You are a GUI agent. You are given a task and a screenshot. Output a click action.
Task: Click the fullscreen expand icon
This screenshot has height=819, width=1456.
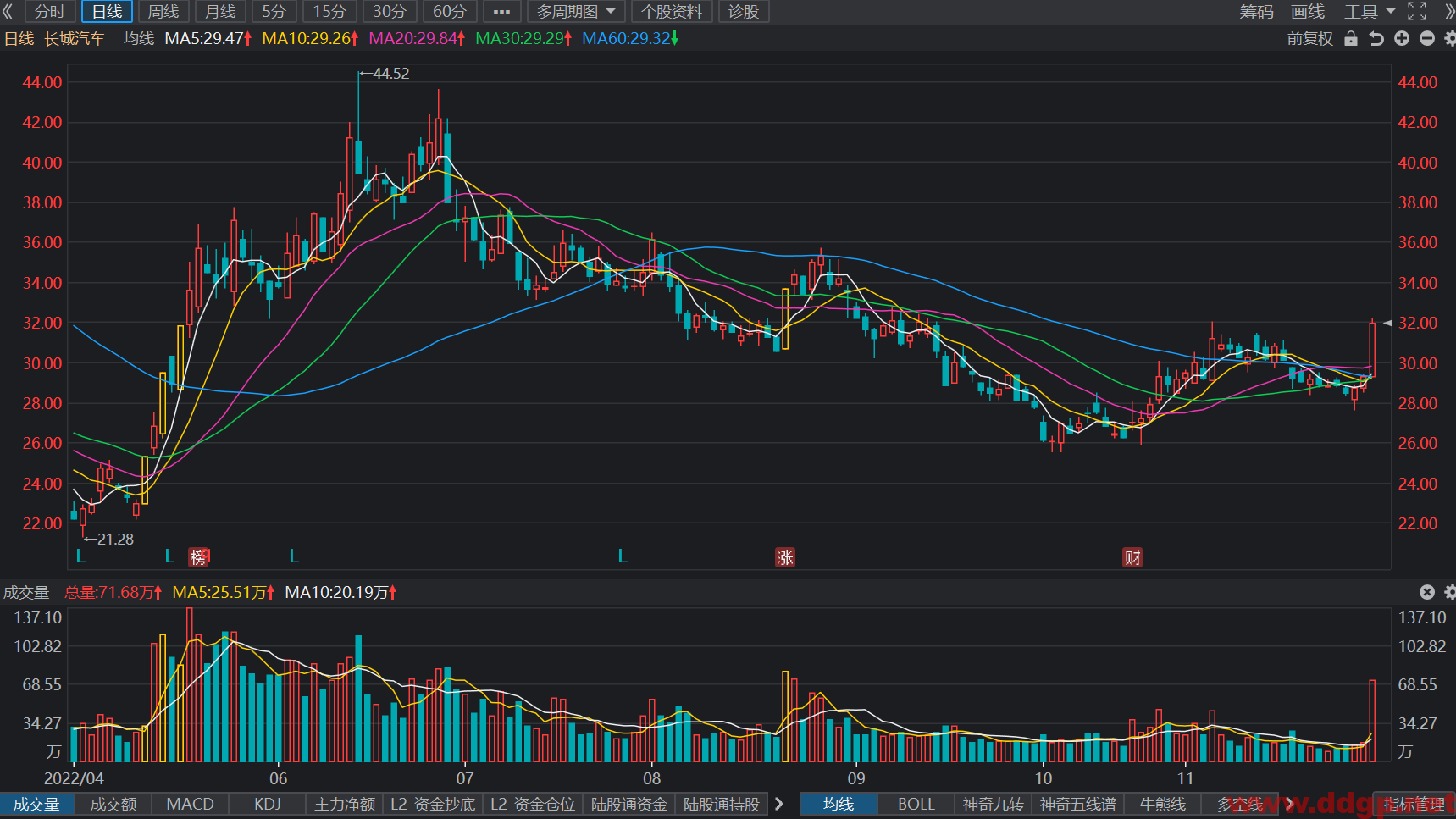[1417, 12]
